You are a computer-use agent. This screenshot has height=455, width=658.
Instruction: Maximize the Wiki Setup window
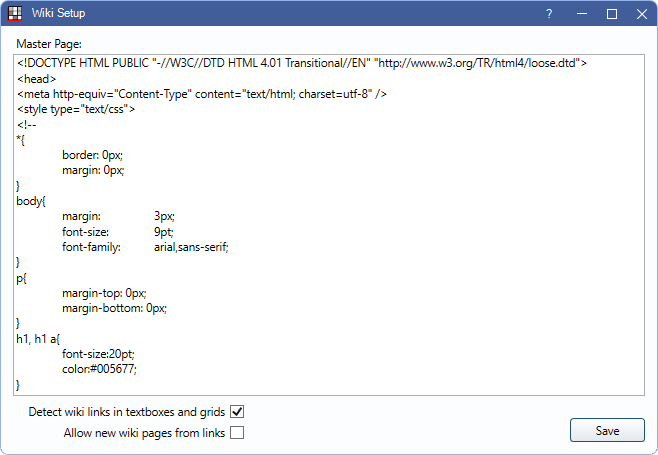(x=612, y=14)
